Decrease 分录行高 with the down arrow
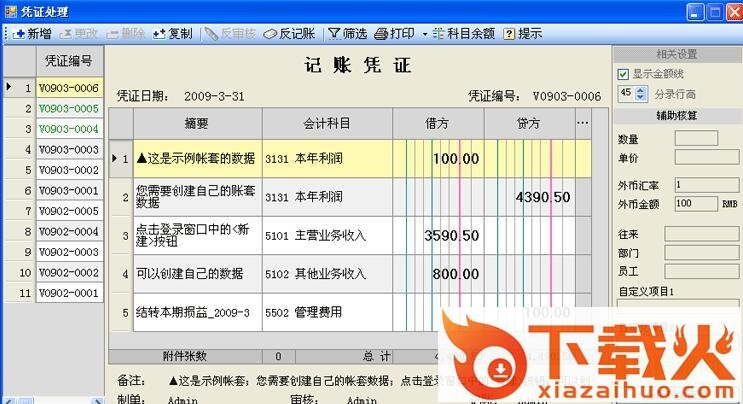This screenshot has height=404, width=743. [641, 97]
